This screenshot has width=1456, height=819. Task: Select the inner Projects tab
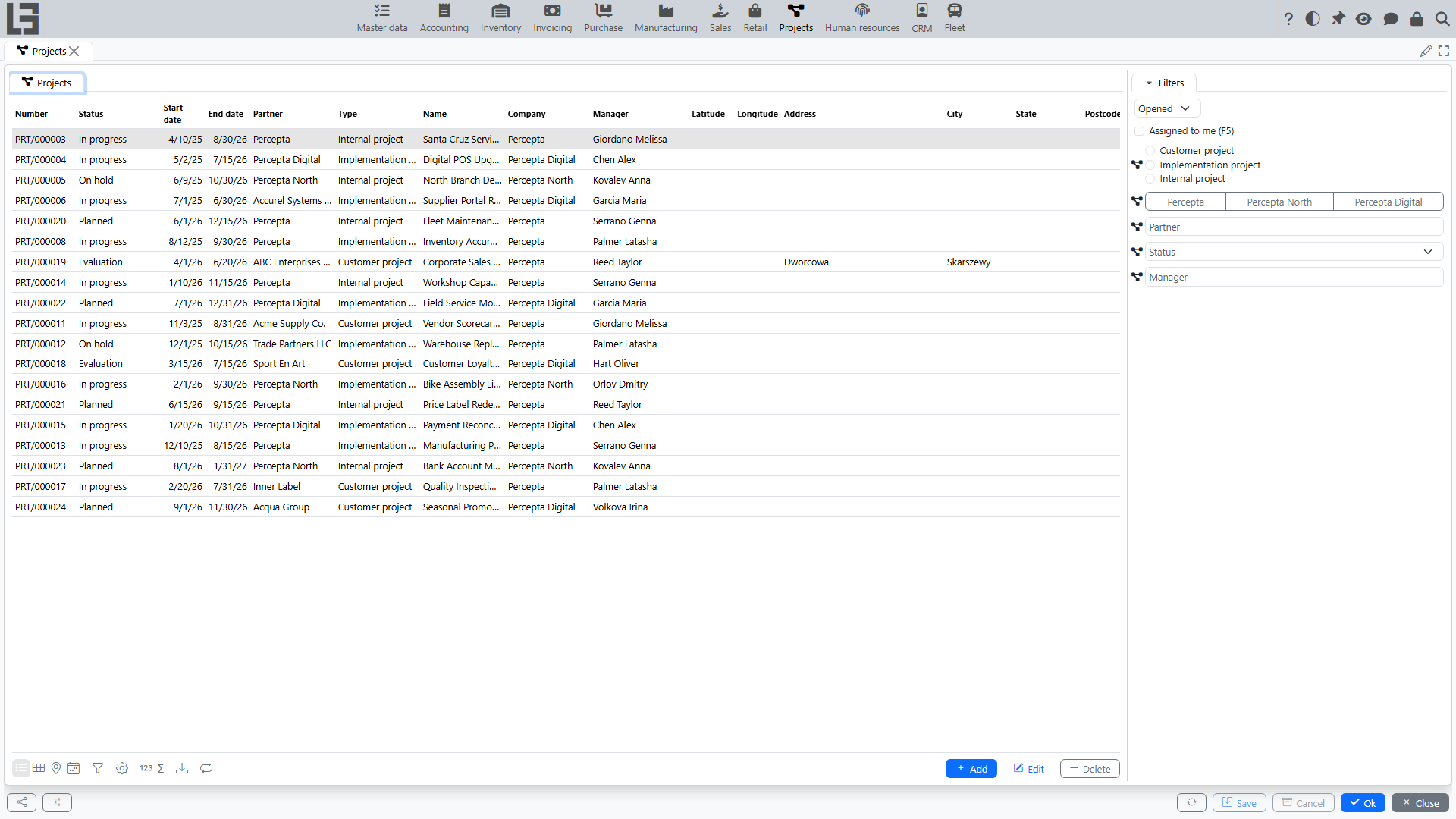pos(47,83)
